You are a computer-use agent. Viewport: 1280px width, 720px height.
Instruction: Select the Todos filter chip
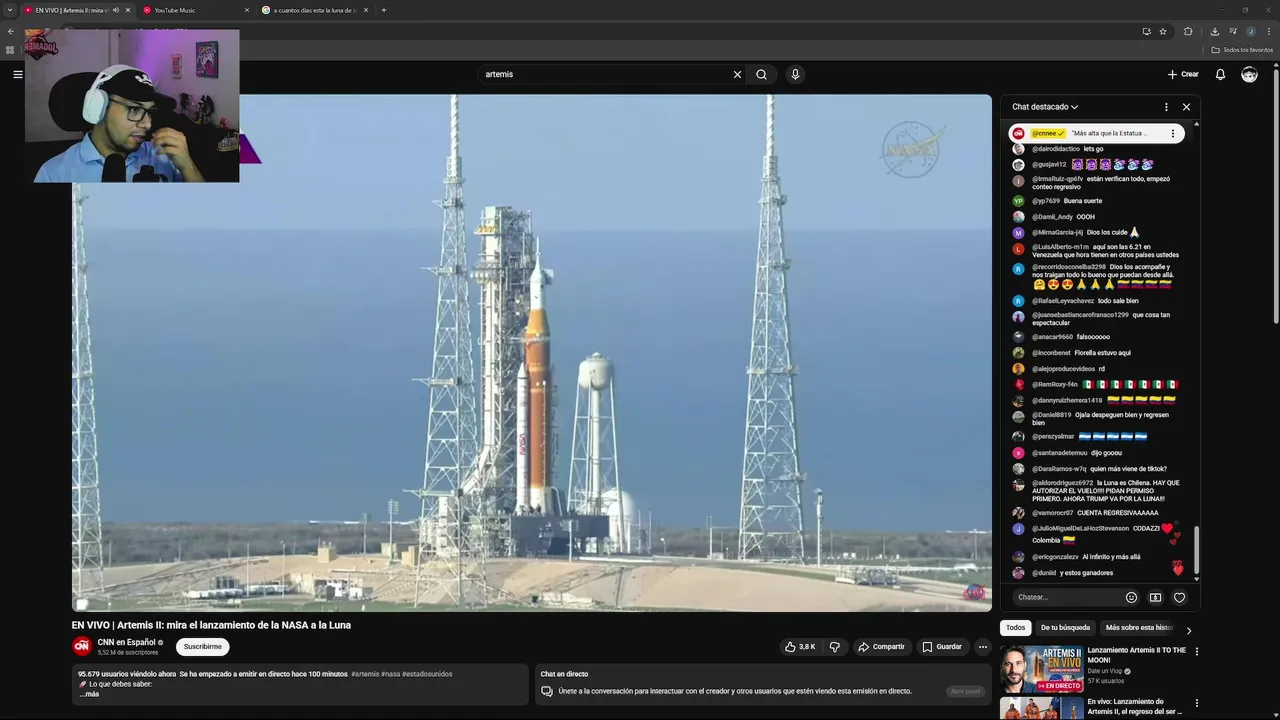click(x=1015, y=628)
